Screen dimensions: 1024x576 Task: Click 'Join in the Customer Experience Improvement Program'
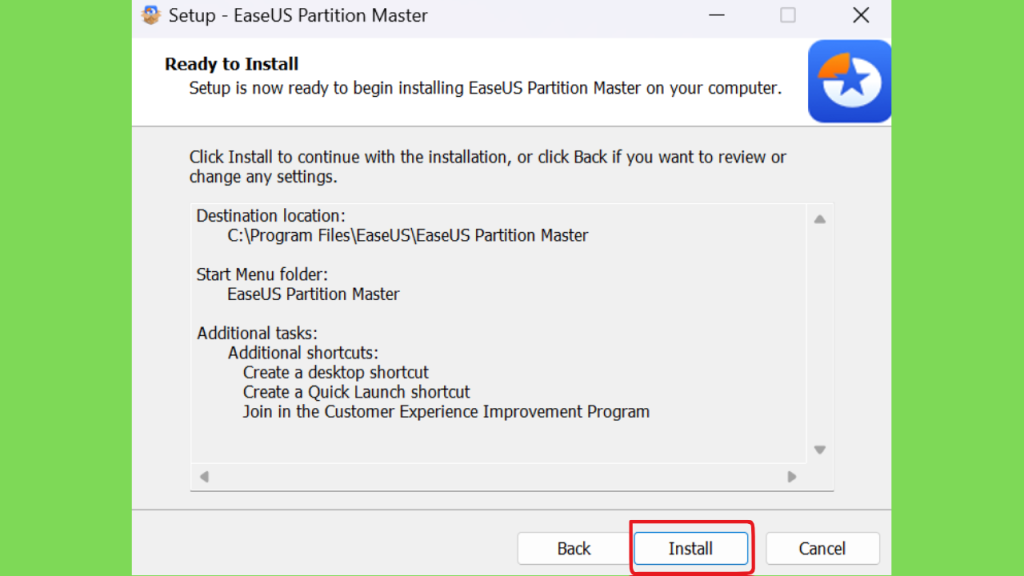point(446,411)
